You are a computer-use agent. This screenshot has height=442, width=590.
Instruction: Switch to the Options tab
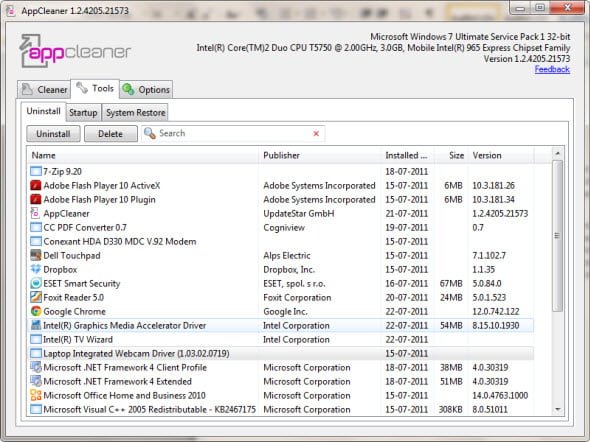click(146, 90)
